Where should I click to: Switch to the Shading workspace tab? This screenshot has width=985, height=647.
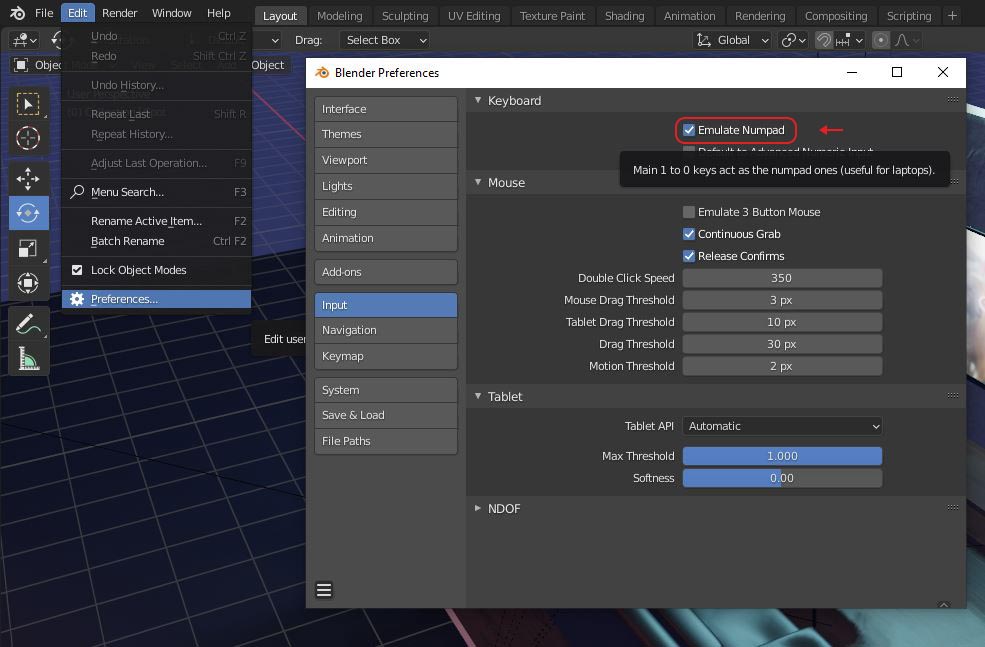pos(624,15)
